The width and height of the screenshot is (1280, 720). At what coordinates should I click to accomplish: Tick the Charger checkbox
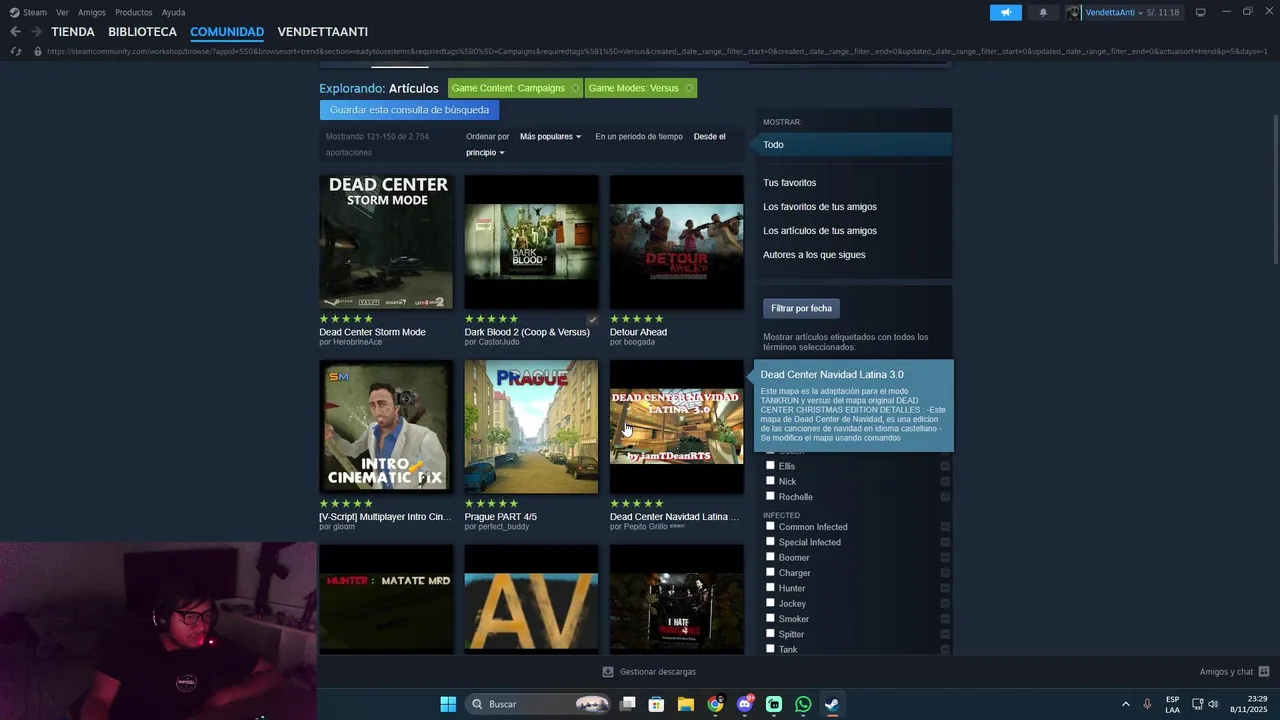coord(770,572)
